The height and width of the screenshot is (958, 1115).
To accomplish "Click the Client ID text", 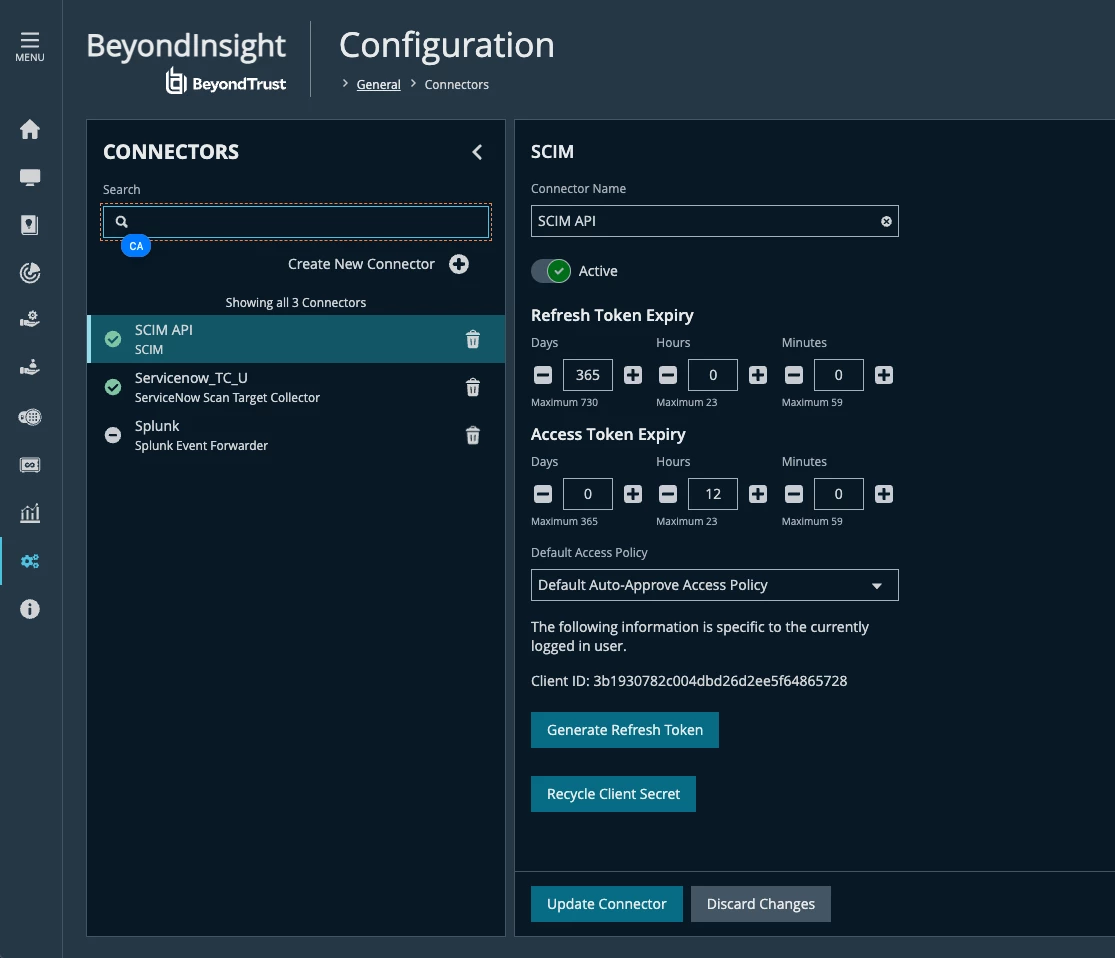I will (689, 681).
